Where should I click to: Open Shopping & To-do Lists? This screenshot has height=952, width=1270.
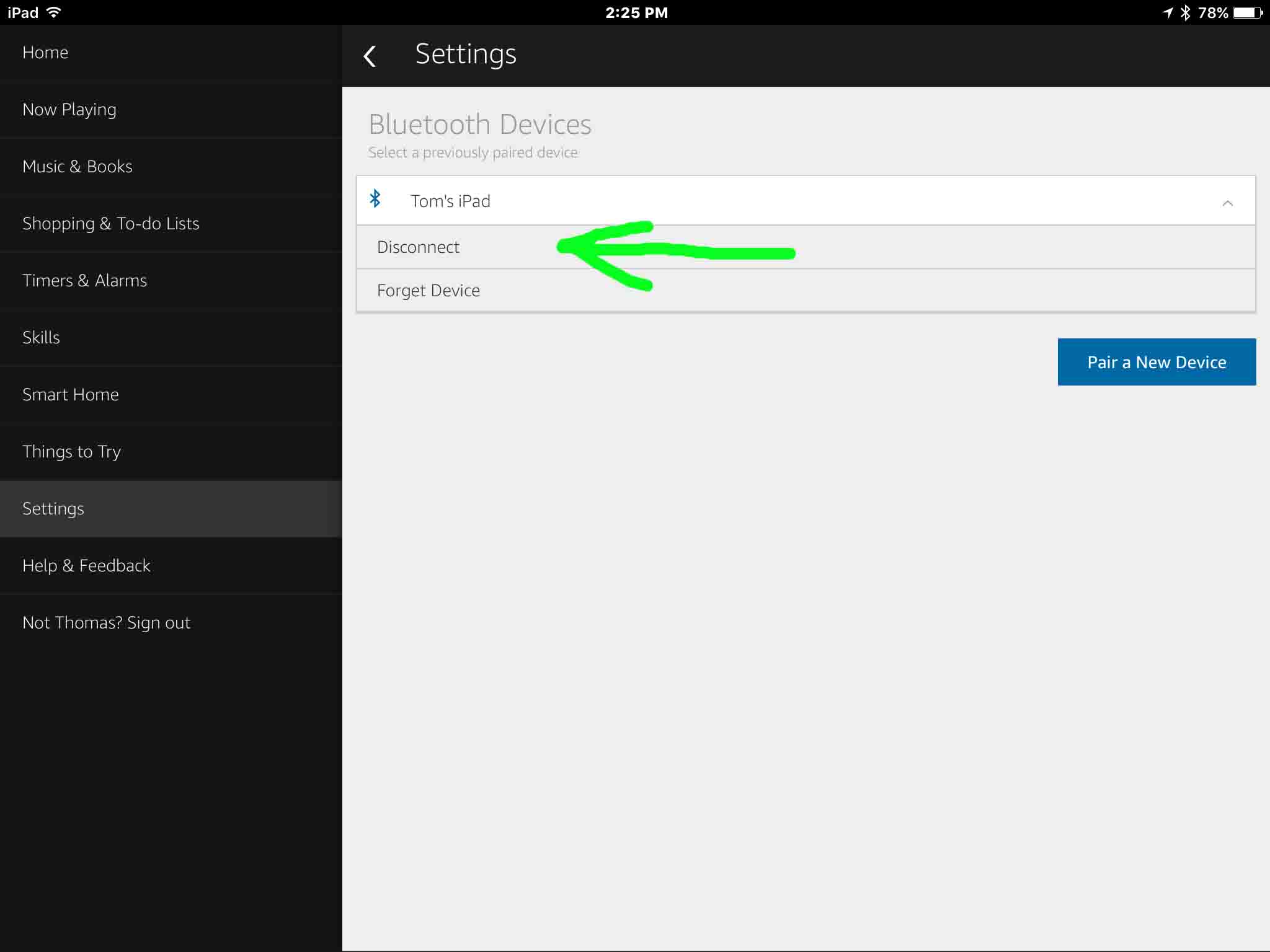click(110, 223)
